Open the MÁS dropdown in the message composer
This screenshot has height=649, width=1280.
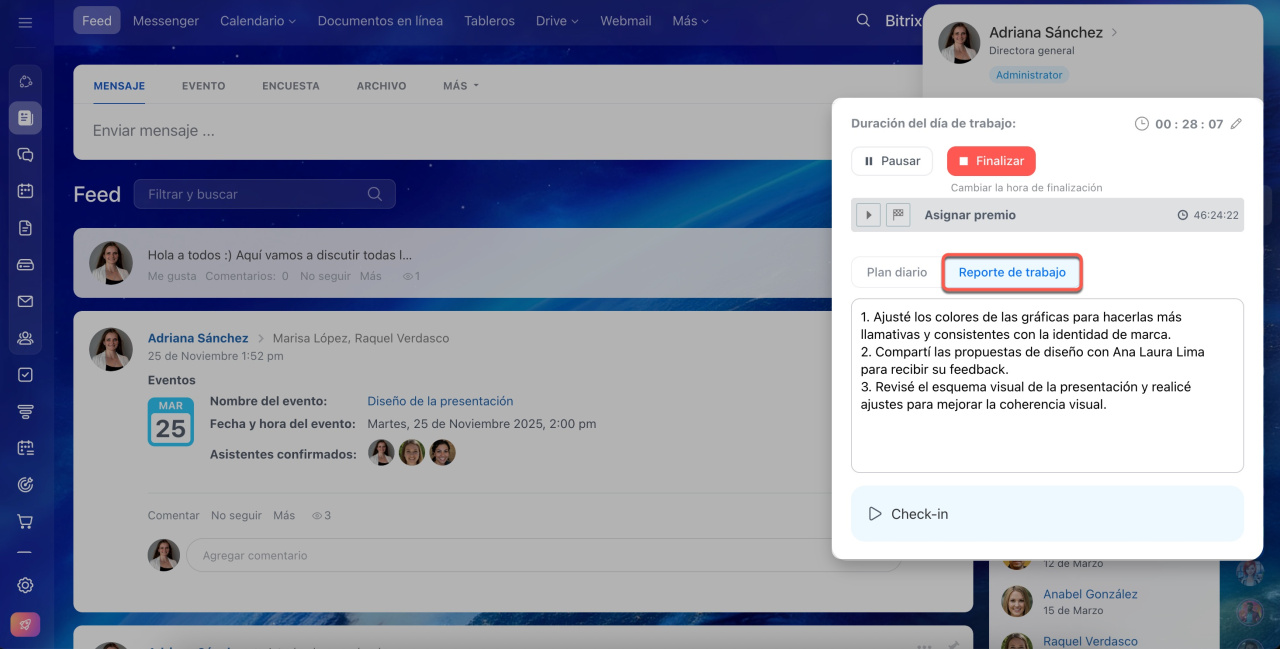click(x=460, y=86)
